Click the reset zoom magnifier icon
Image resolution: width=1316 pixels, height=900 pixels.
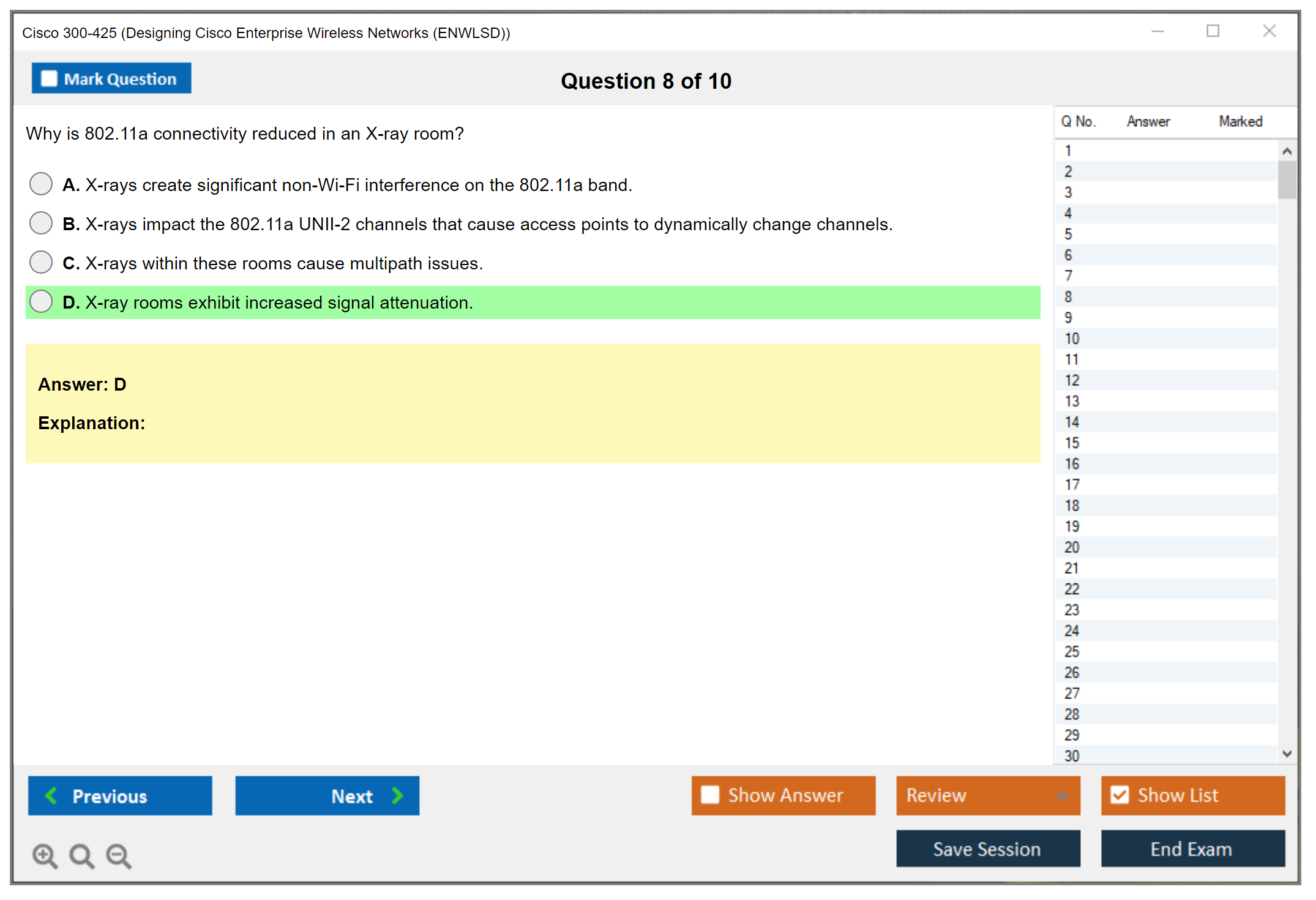(81, 855)
